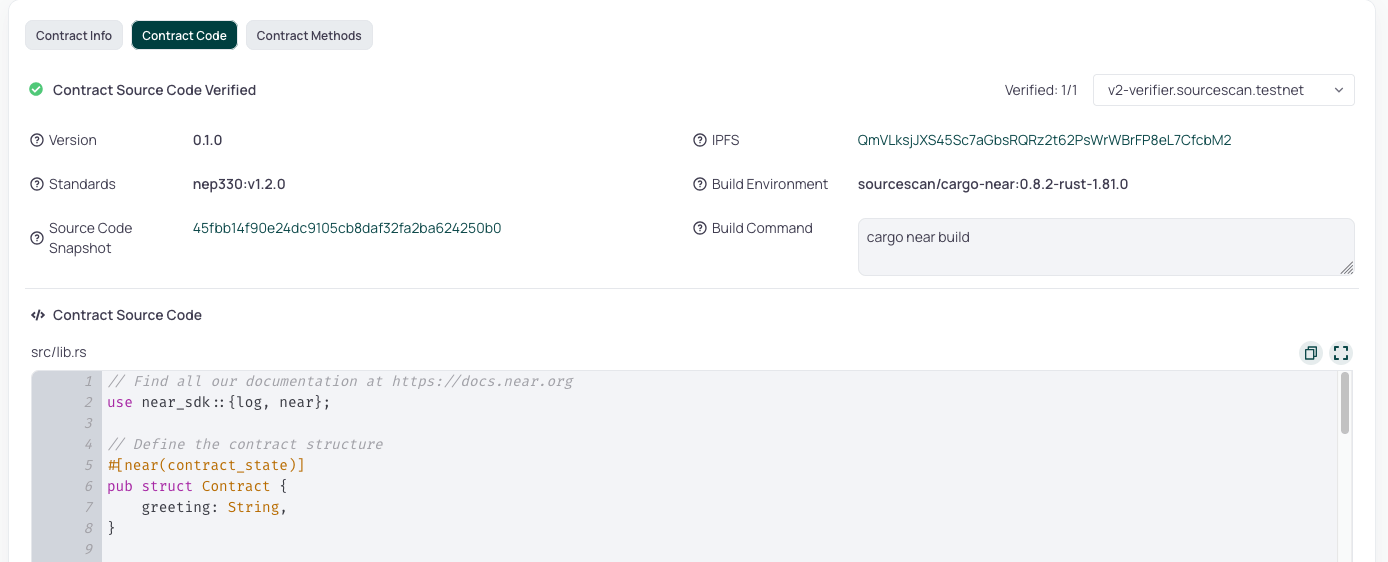Click the Build Command help icon

point(700,228)
